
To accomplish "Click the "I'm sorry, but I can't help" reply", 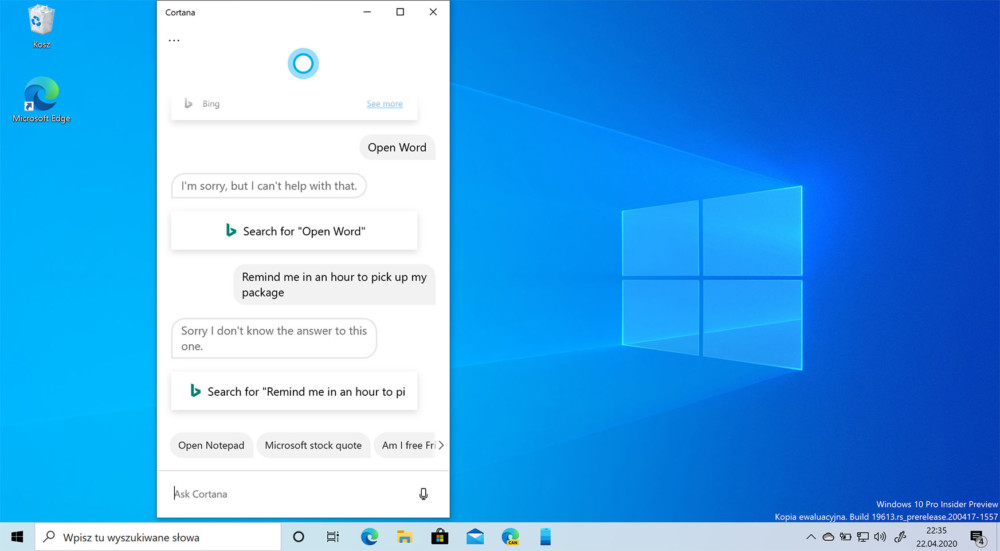I will 269,186.
